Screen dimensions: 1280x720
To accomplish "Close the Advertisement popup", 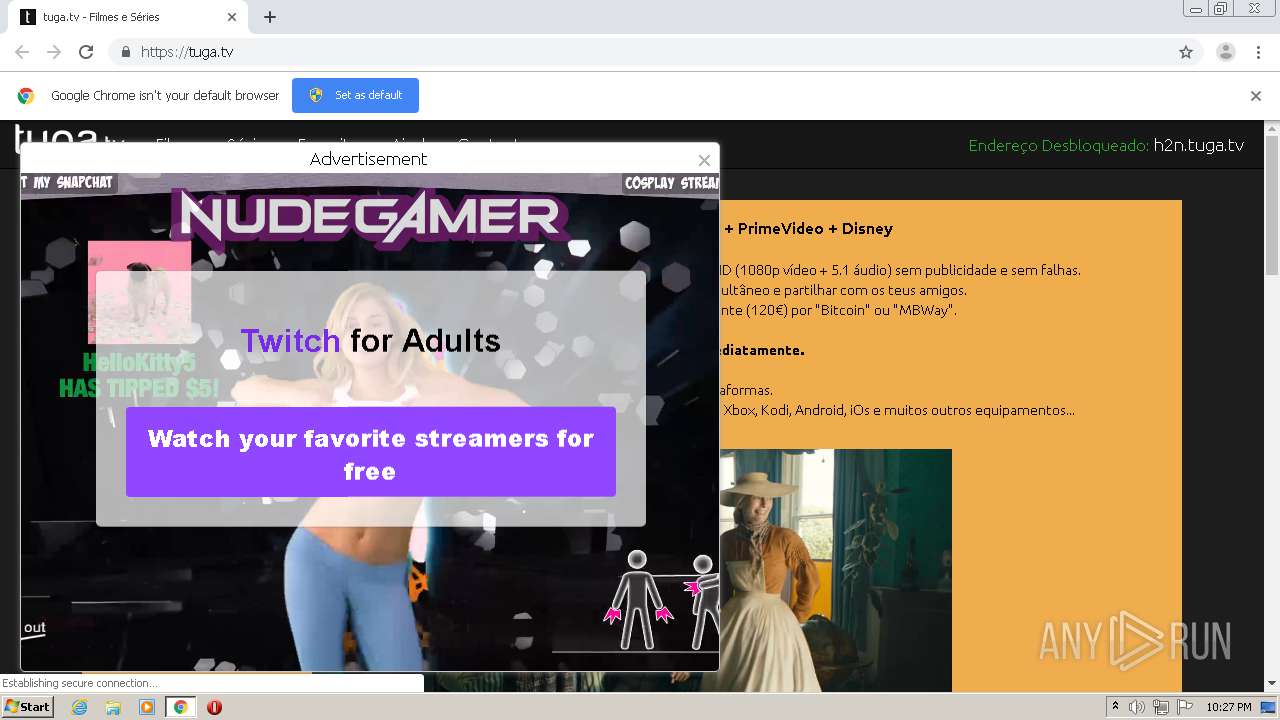I will click(704, 160).
